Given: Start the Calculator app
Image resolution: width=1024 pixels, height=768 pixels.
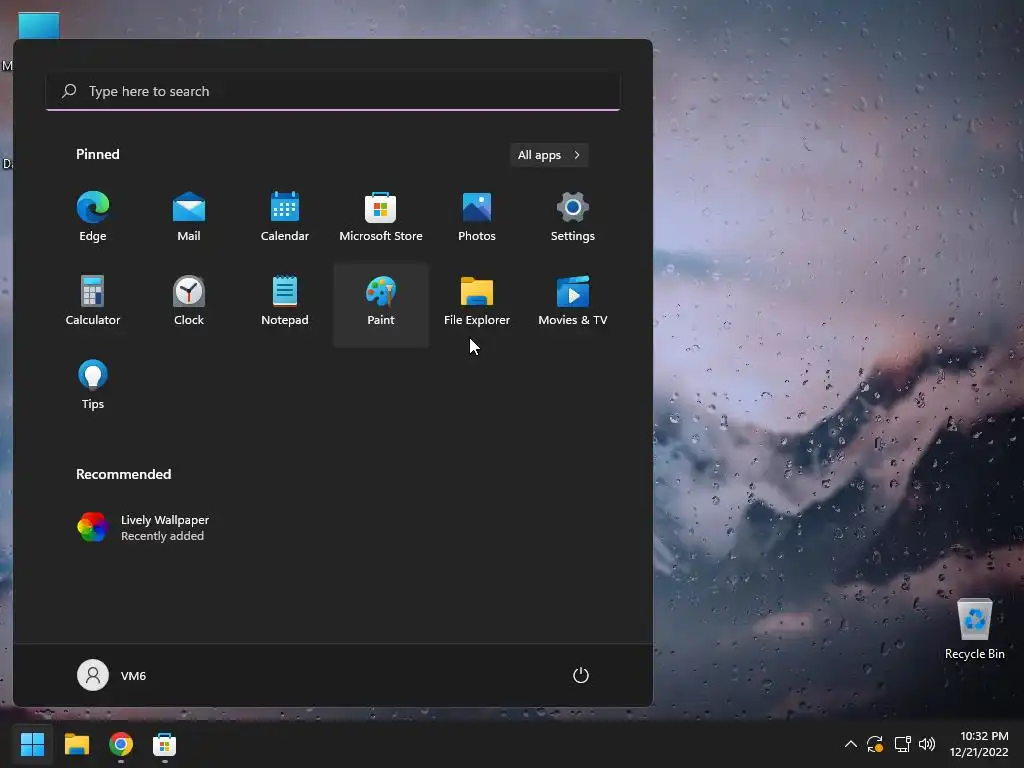Looking at the screenshot, I should tap(93, 301).
